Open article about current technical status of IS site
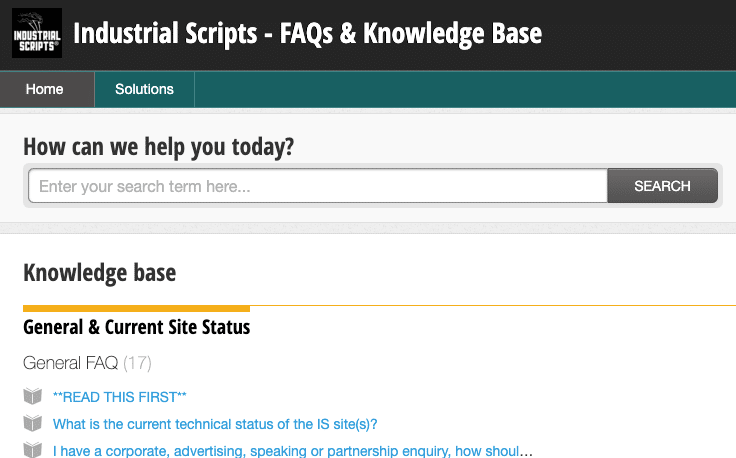736x458 pixels. (x=215, y=424)
